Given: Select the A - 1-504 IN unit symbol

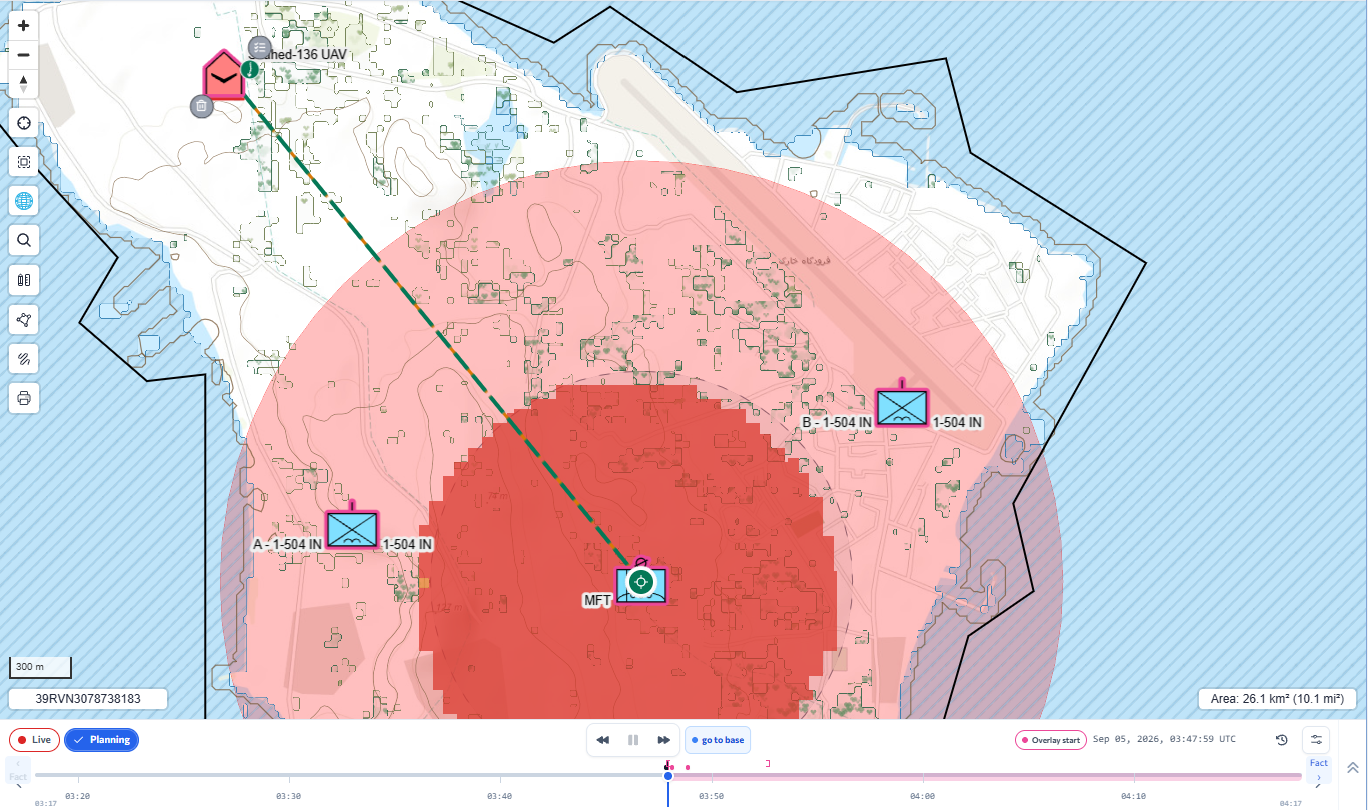Looking at the screenshot, I should [352, 528].
